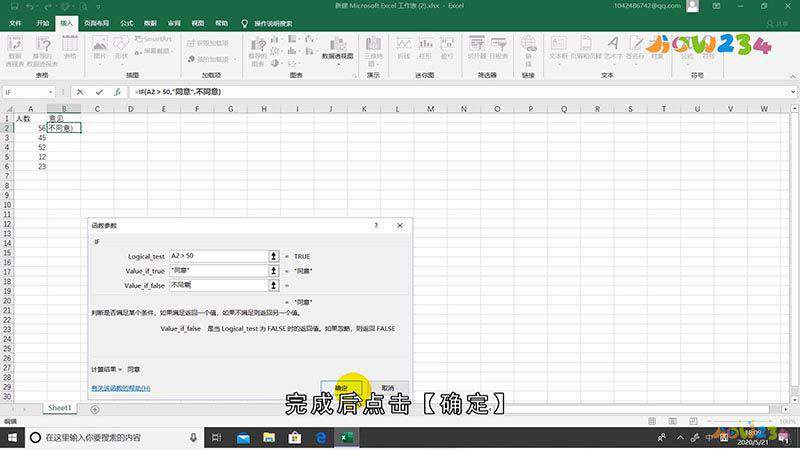Add a new sheet with plus button
Viewport: 800px width, 450px height.
coord(95,409)
